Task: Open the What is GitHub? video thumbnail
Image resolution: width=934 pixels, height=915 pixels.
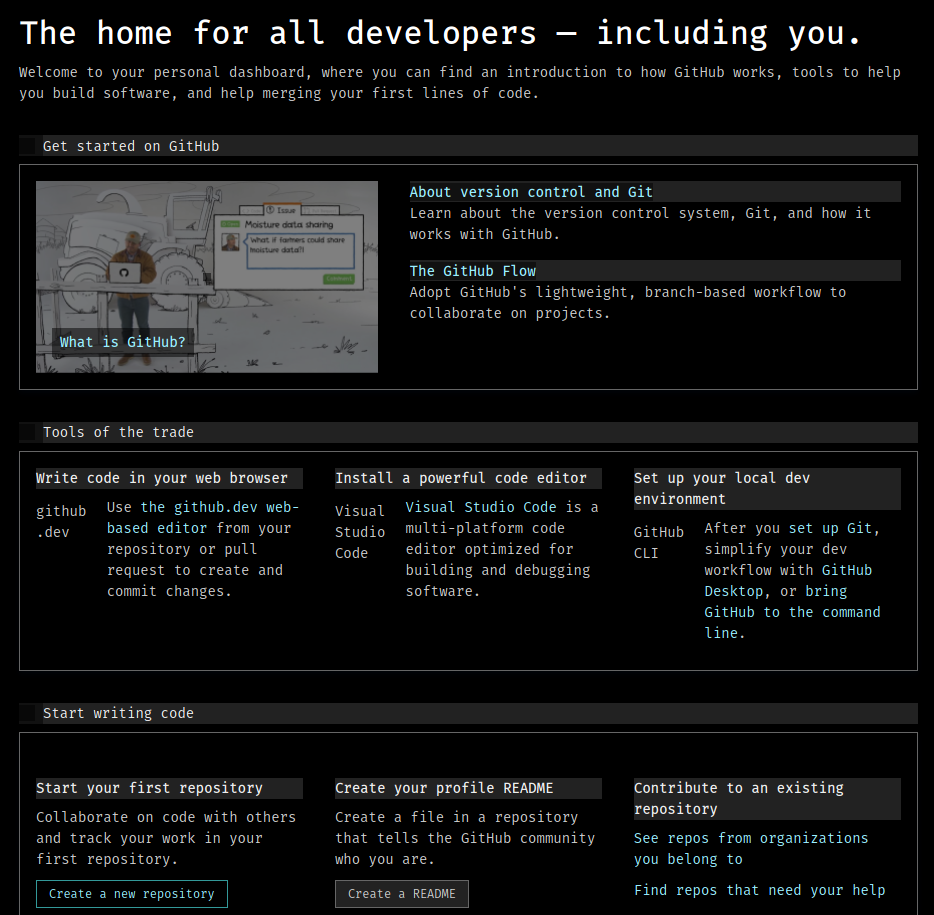Action: [207, 276]
